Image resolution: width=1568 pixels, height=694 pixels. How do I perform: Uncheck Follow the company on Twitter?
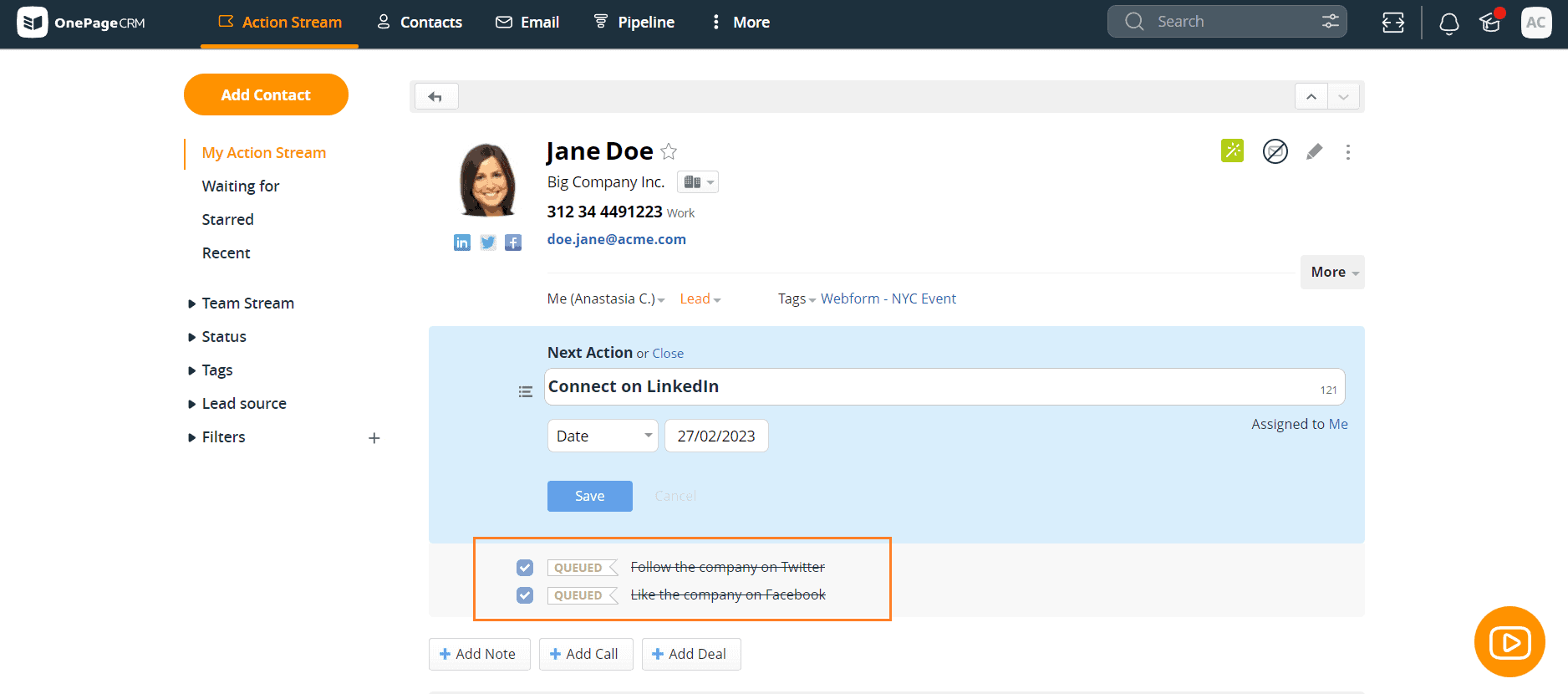coord(525,568)
